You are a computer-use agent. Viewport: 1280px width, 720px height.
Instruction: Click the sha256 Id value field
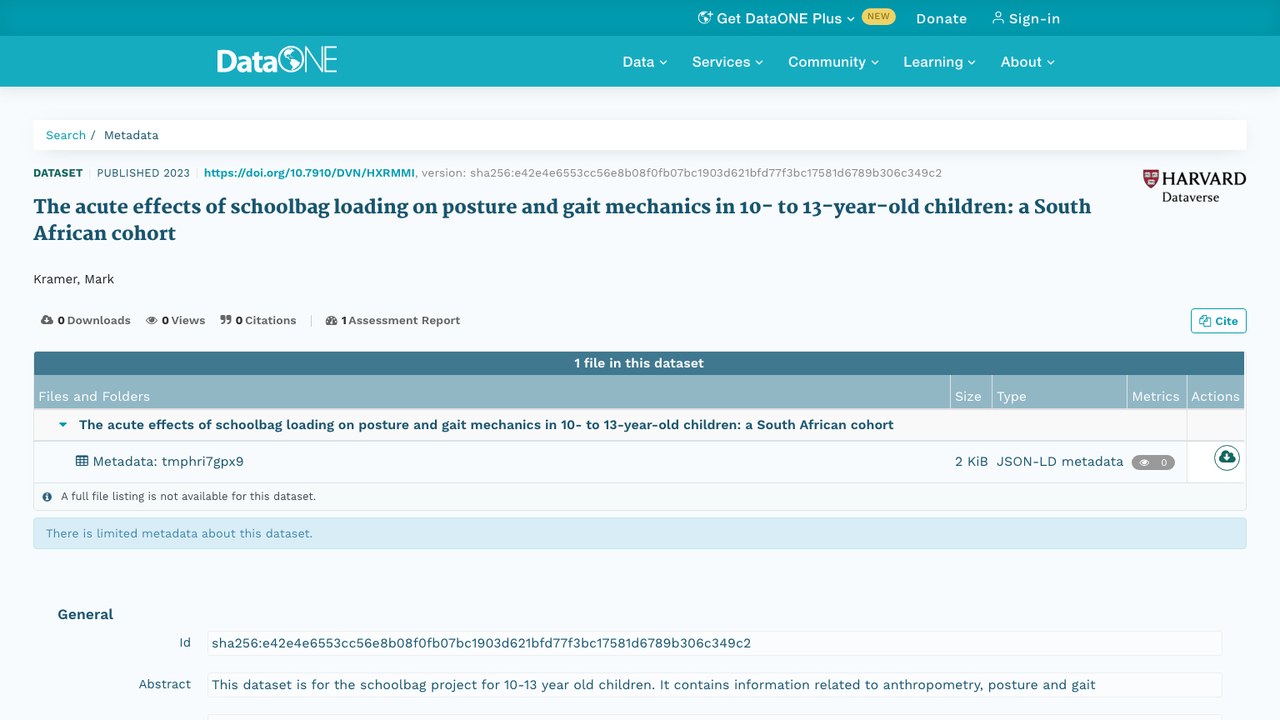click(714, 643)
